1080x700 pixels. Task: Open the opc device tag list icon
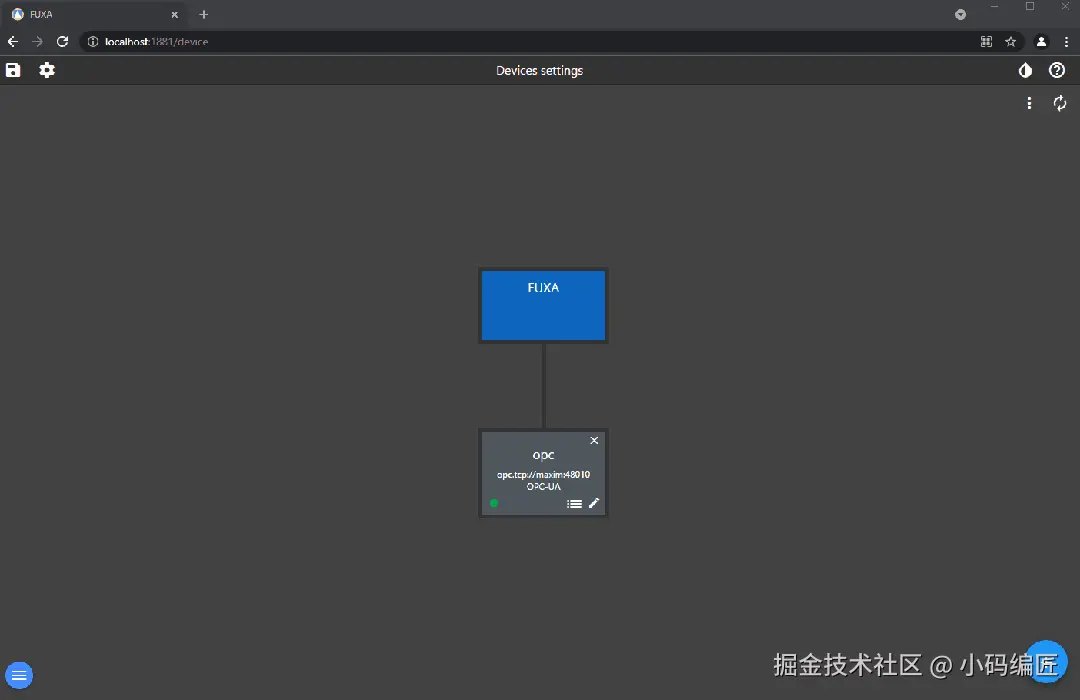[574, 504]
